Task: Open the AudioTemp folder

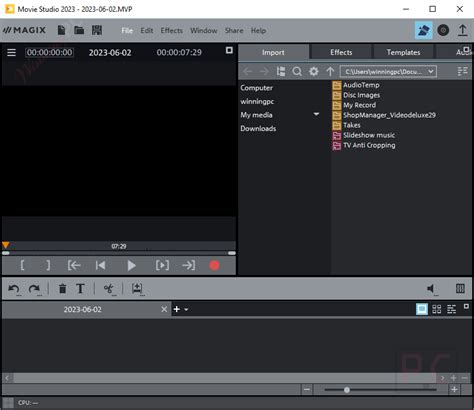Action: click(356, 85)
